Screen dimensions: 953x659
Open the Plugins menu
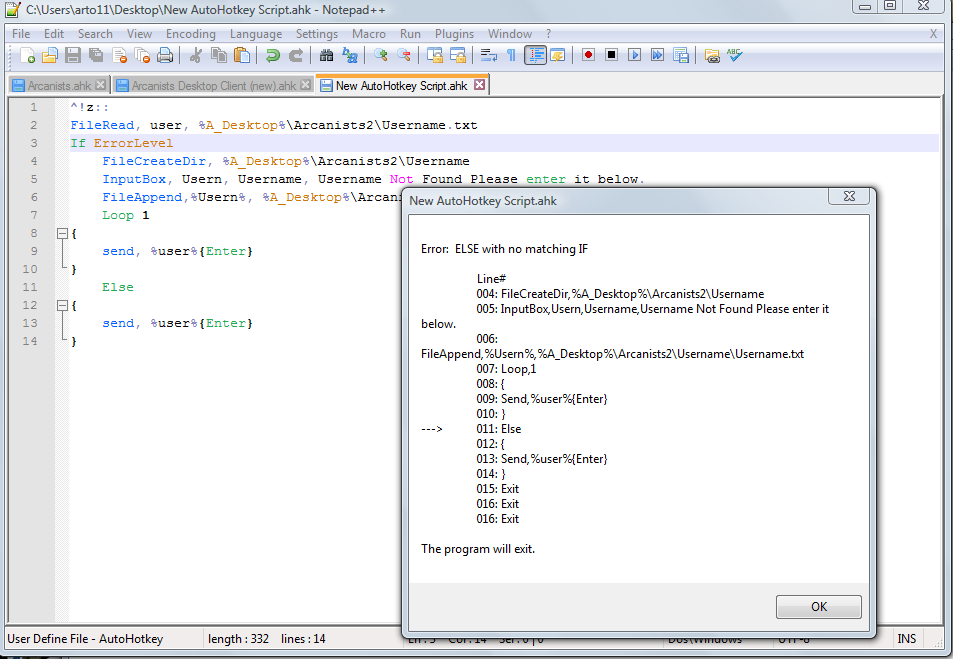tap(454, 34)
